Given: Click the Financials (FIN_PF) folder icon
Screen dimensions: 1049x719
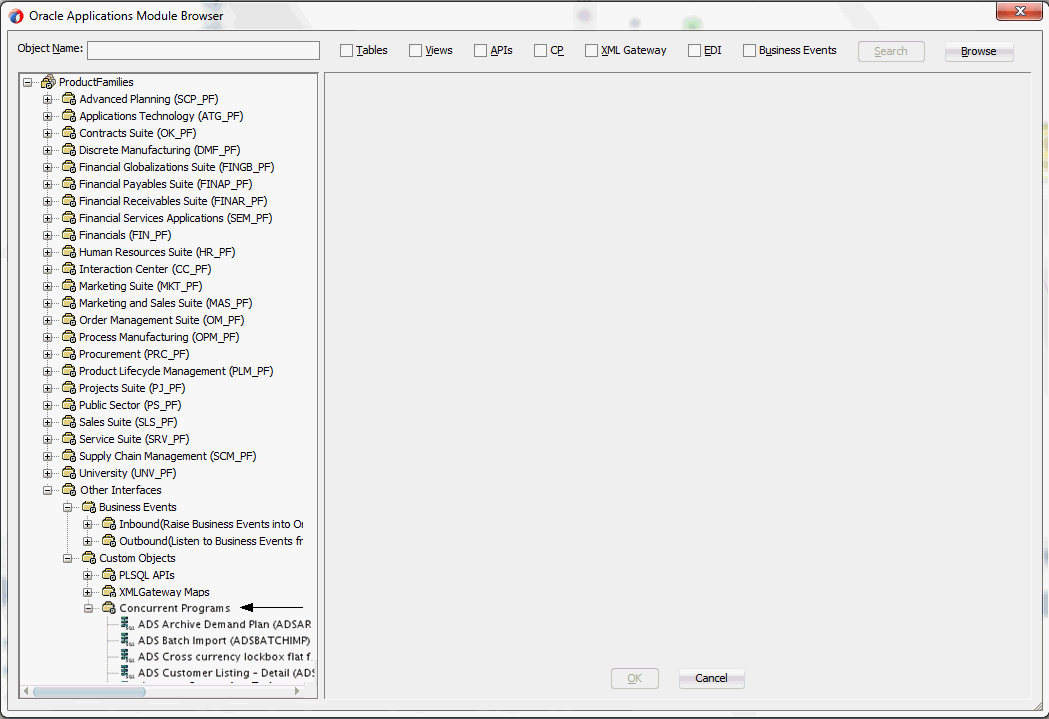Looking at the screenshot, I should click(69, 235).
